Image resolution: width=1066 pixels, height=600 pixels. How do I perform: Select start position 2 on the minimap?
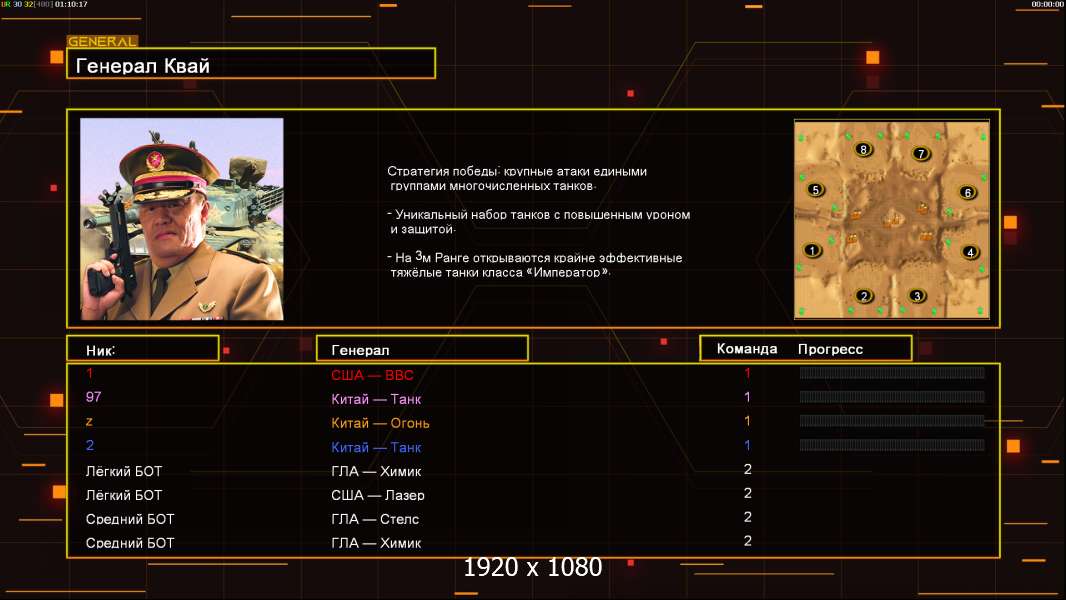coord(865,296)
